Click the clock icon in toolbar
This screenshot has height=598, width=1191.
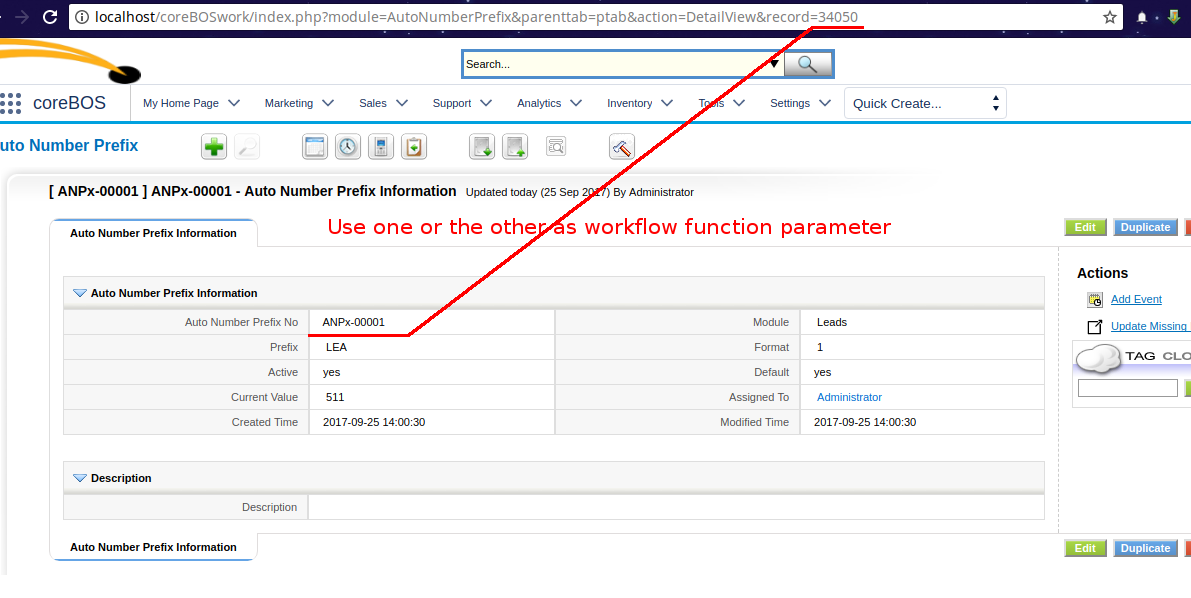347,147
